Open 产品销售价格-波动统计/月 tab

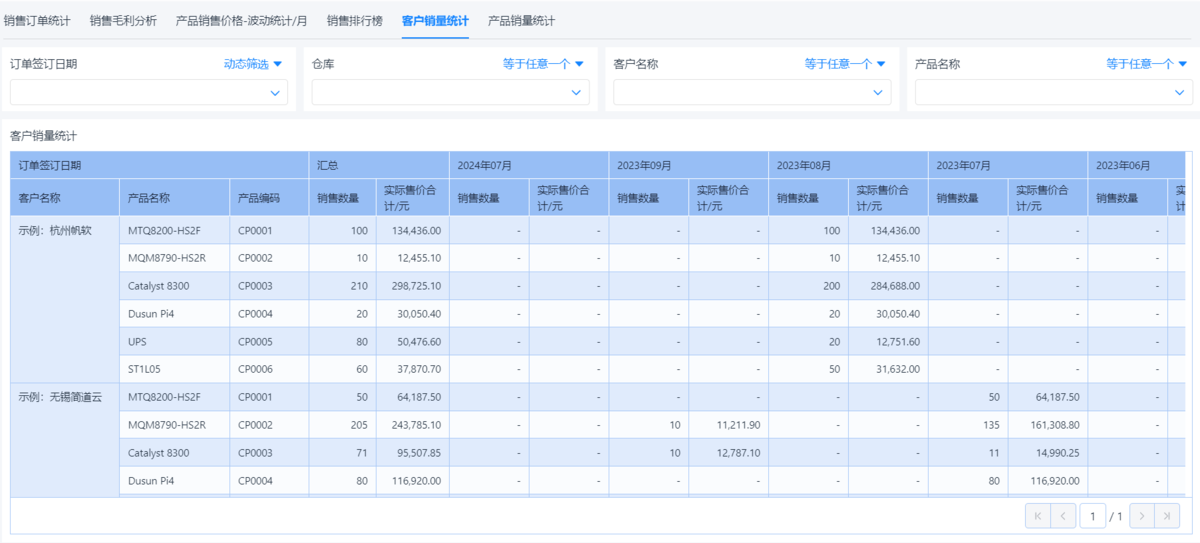(x=242, y=20)
